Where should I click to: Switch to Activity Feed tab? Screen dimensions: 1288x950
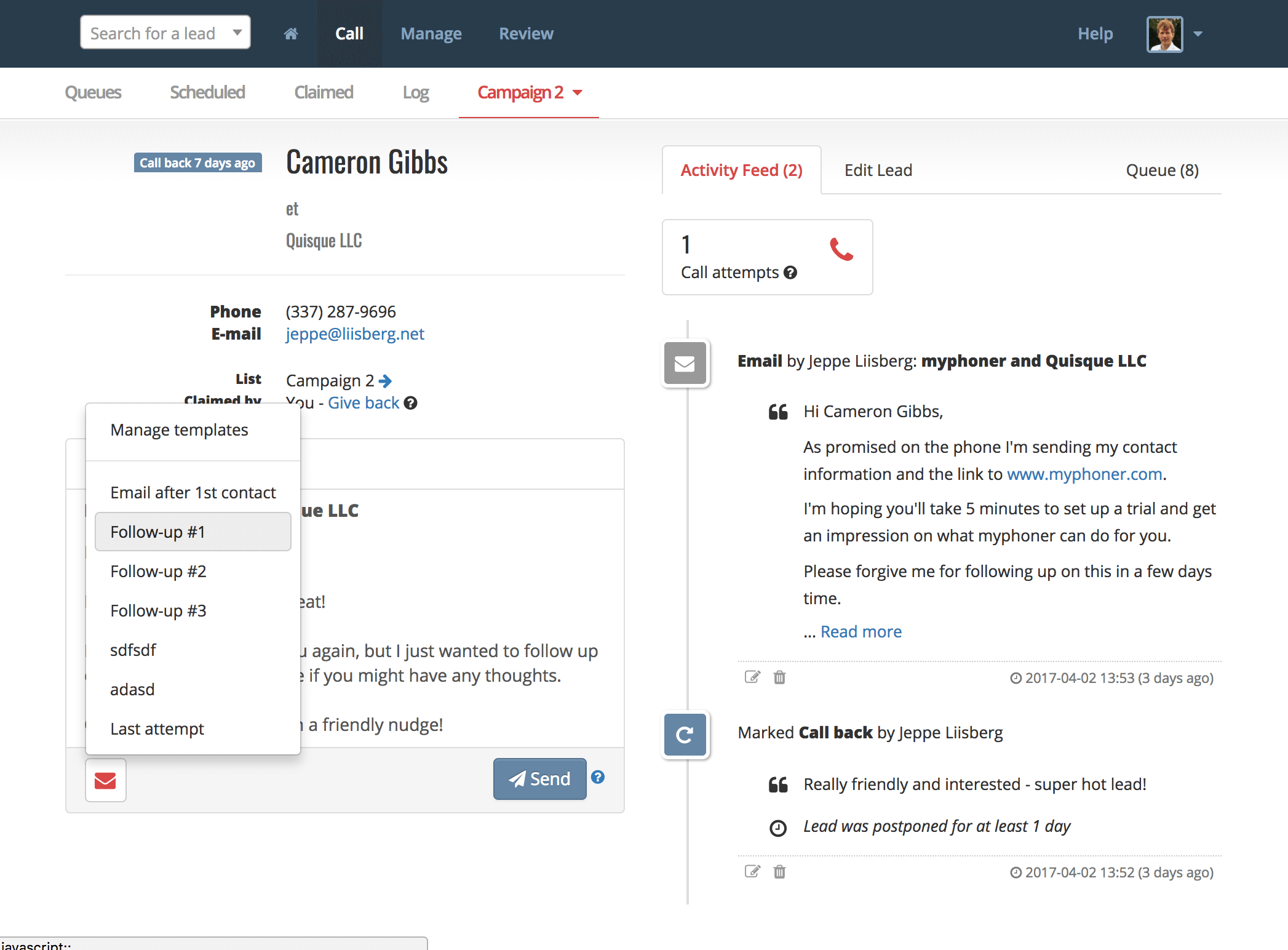tap(740, 170)
